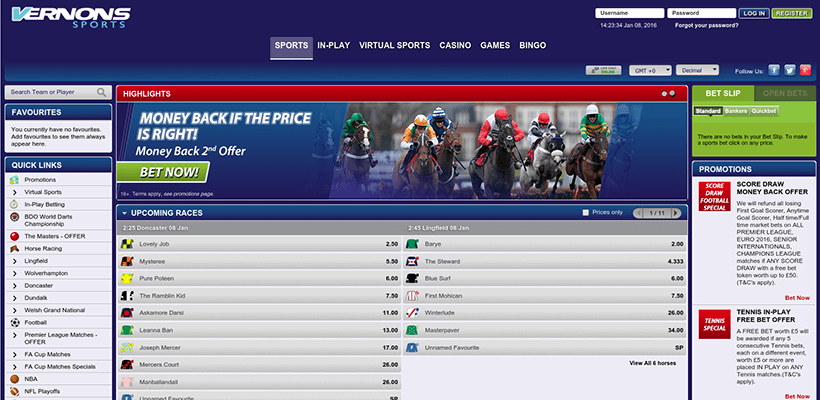Open the Casino tab
This screenshot has width=820, height=400.
(x=455, y=45)
